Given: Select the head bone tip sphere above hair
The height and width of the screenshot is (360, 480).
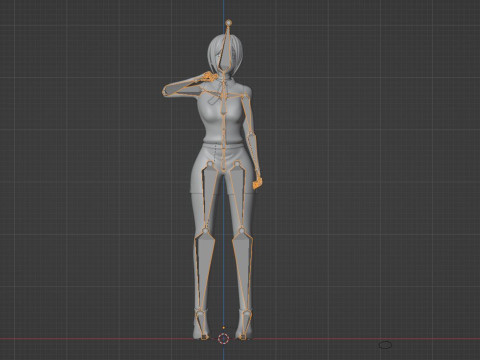Looking at the screenshot, I should pos(228,23).
